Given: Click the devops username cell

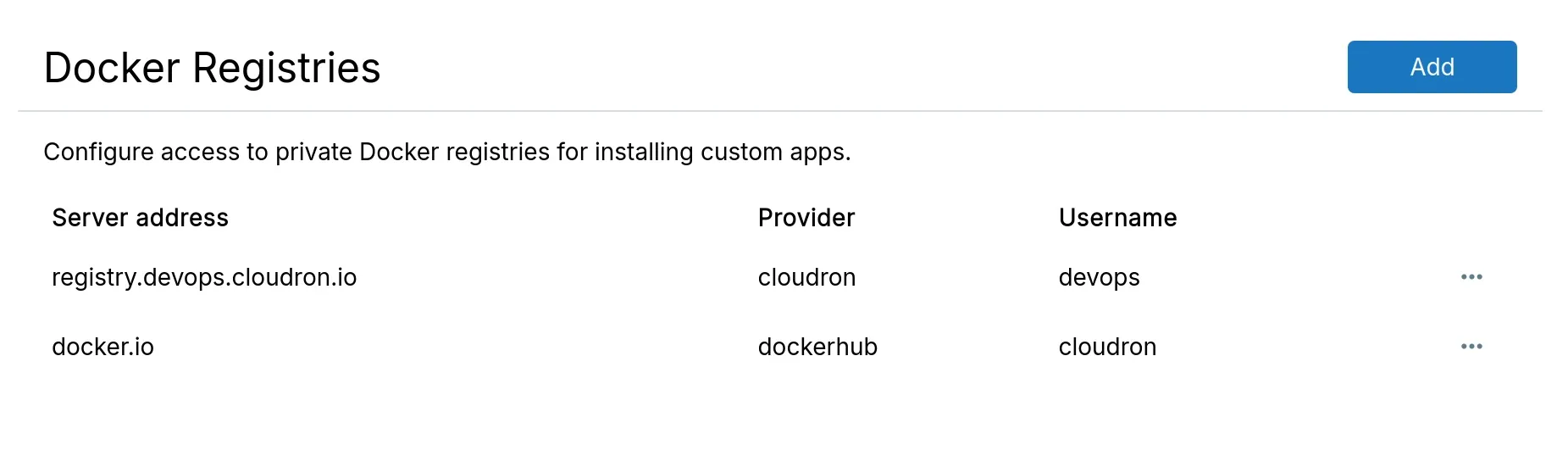Looking at the screenshot, I should (x=1099, y=277).
